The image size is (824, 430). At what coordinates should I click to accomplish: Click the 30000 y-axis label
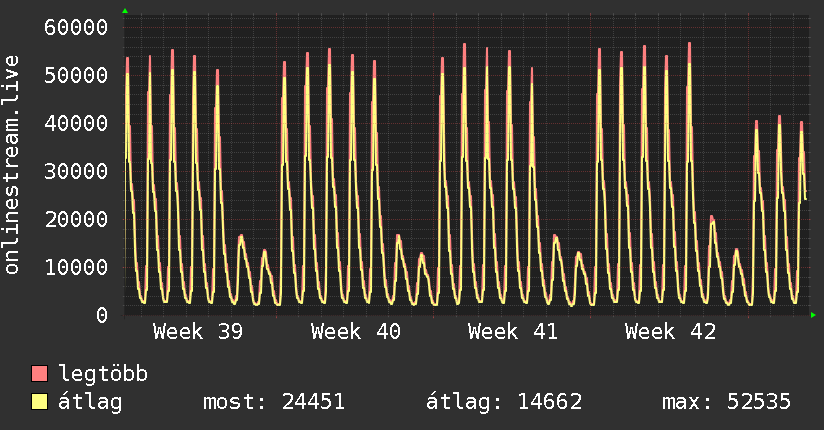(x=76, y=171)
